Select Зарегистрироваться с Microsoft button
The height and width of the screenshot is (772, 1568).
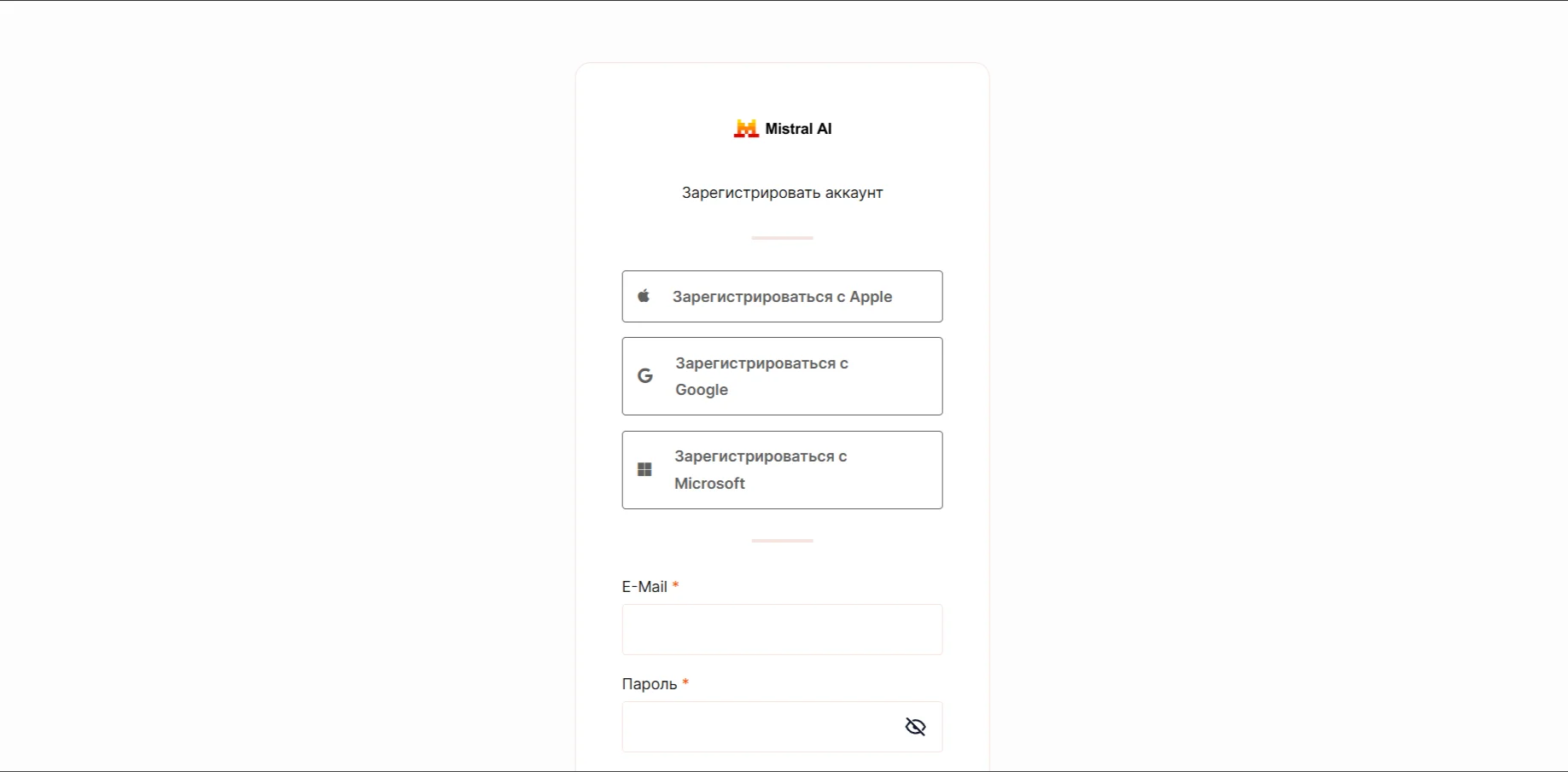point(782,470)
